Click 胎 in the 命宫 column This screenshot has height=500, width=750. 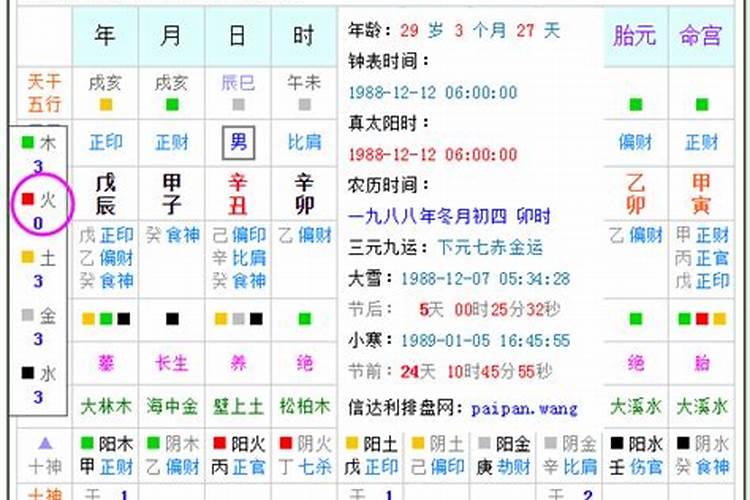(702, 363)
